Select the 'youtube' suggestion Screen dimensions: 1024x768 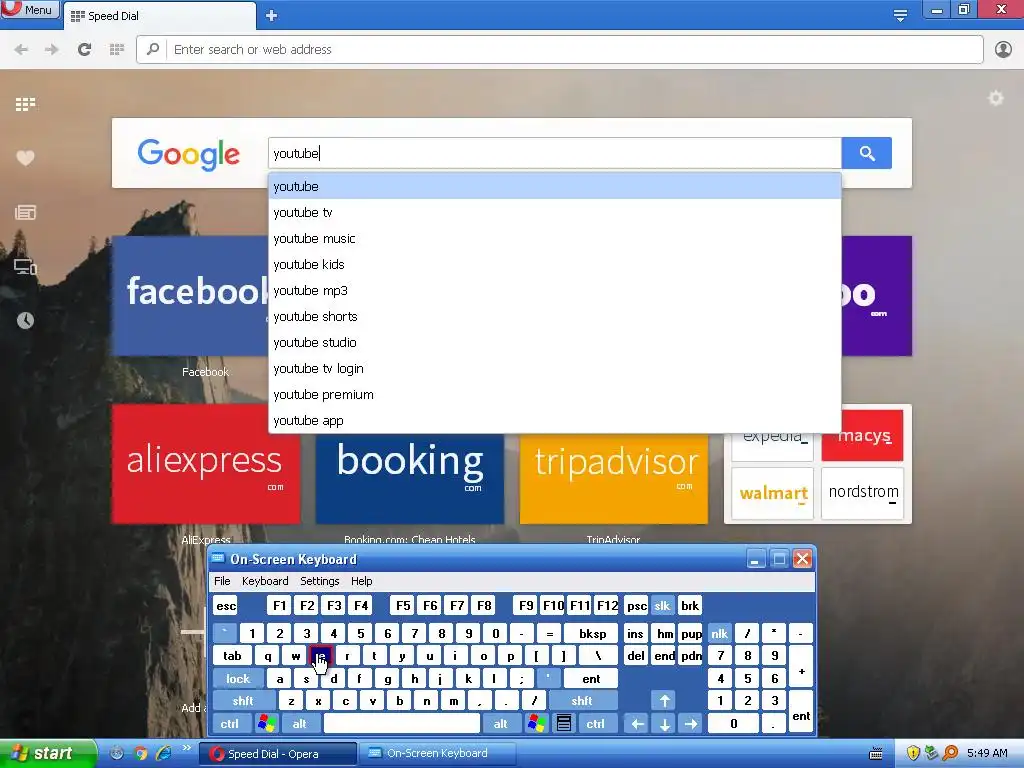pos(554,186)
